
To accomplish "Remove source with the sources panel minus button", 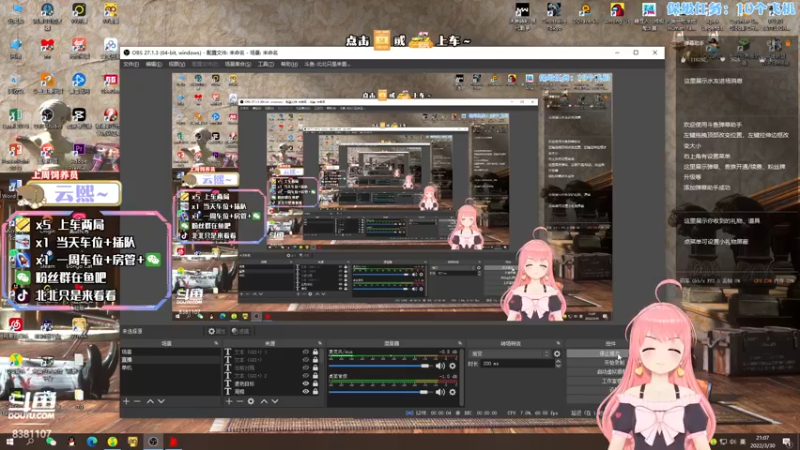I will coord(240,402).
